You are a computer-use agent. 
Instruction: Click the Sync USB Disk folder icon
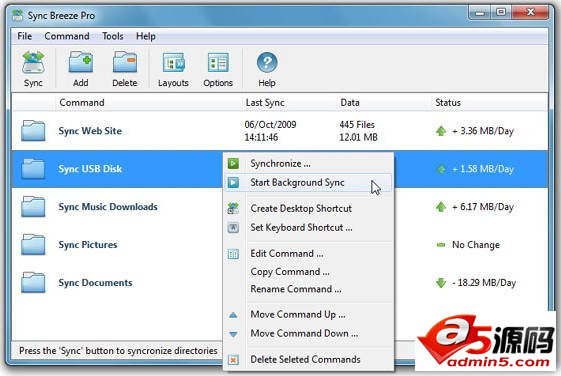[33, 169]
